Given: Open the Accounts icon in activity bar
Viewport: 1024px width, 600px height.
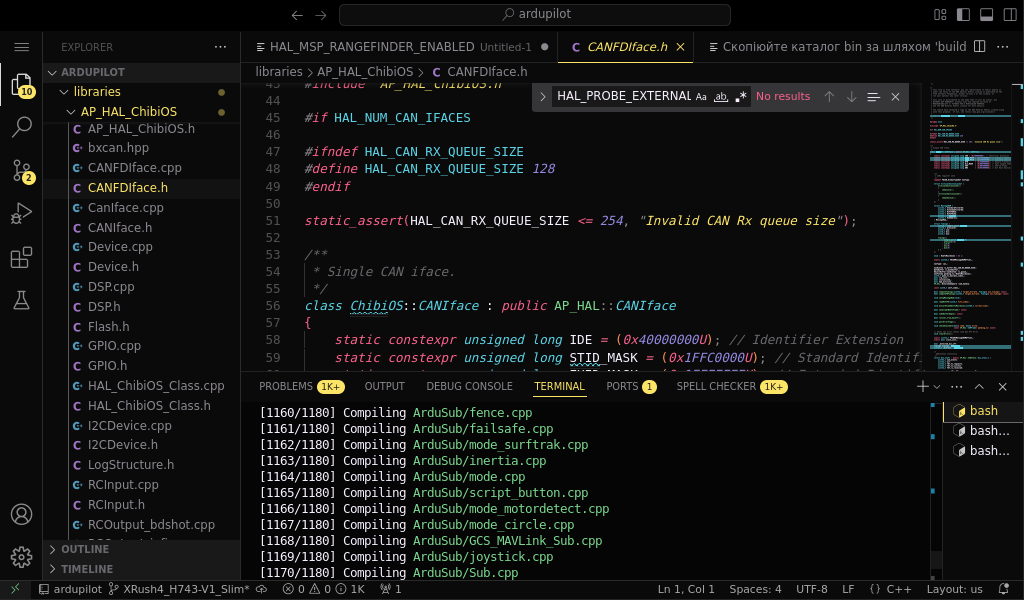Looking at the screenshot, I should pos(21,514).
